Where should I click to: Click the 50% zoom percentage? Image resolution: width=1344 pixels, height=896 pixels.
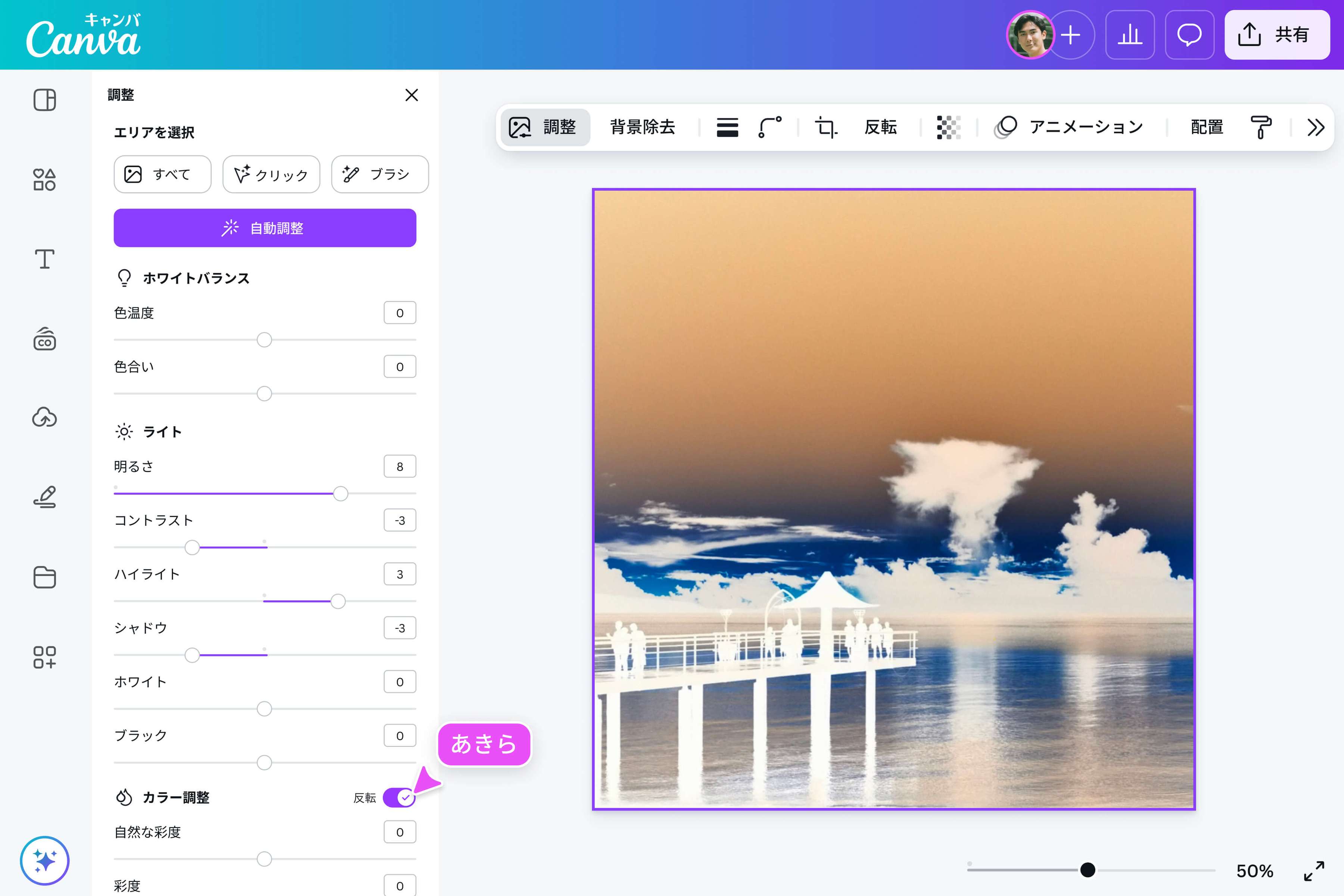pyautogui.click(x=1255, y=871)
